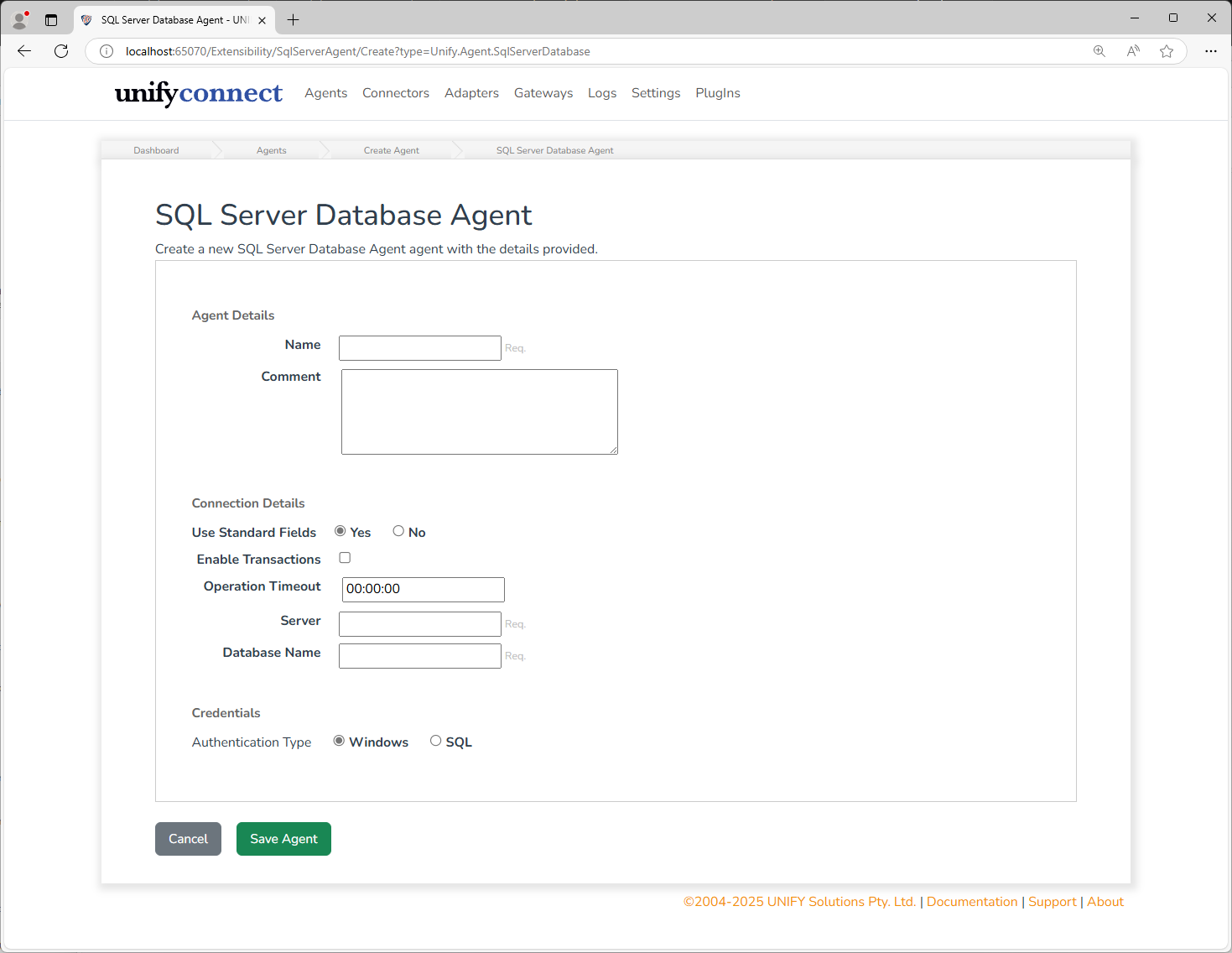Screen dimensions: 1232x953
Task: Click the Credentials section heading
Action: click(226, 713)
